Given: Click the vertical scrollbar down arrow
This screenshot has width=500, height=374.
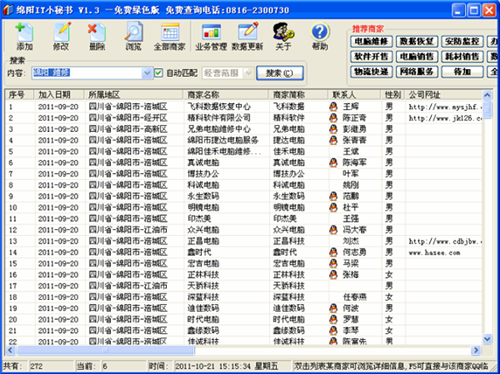Looking at the screenshot, I should pyautogui.click(x=487, y=339).
